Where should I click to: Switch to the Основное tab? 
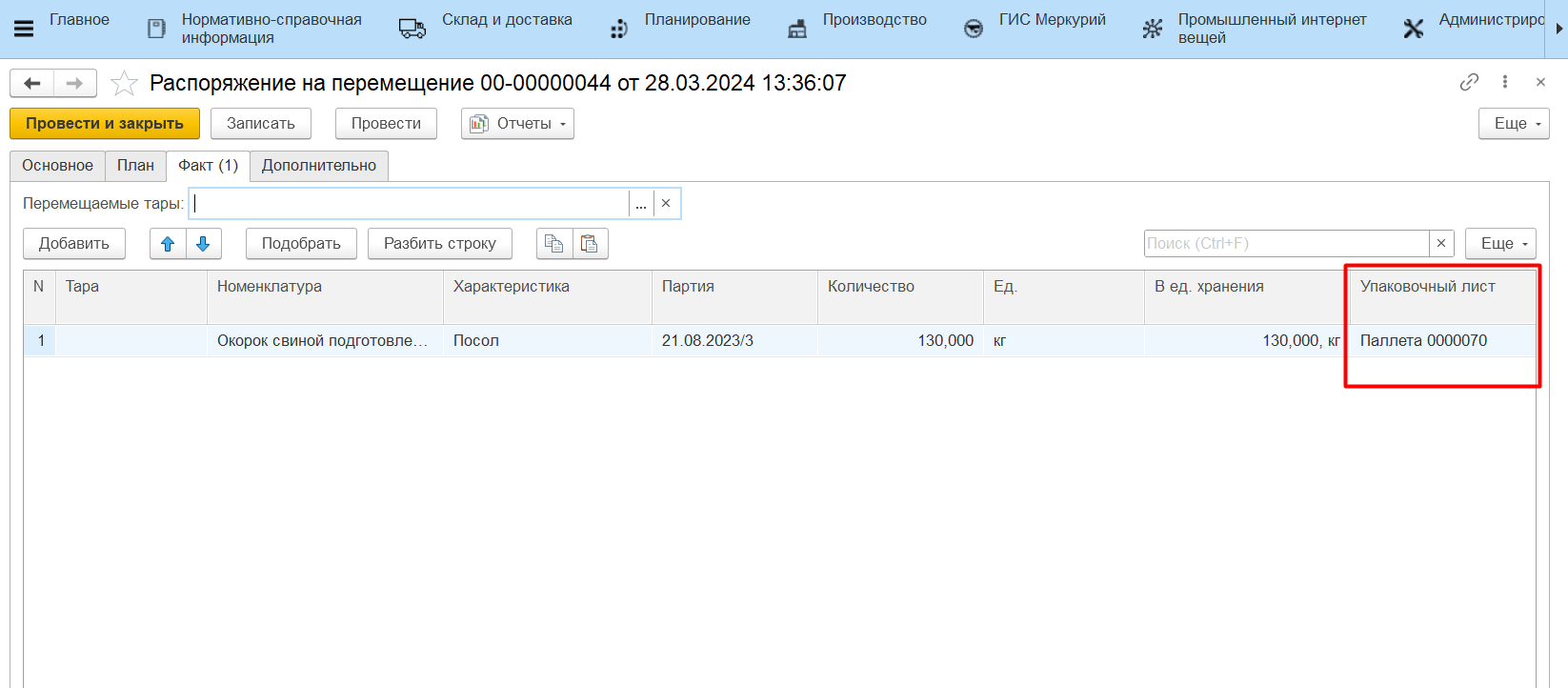57,166
